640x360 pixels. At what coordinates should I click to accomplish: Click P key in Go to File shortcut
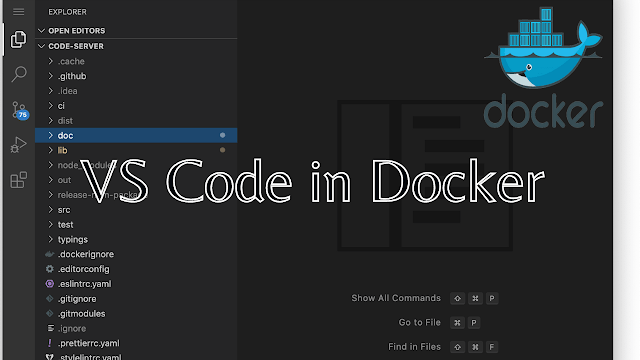[x=474, y=323]
